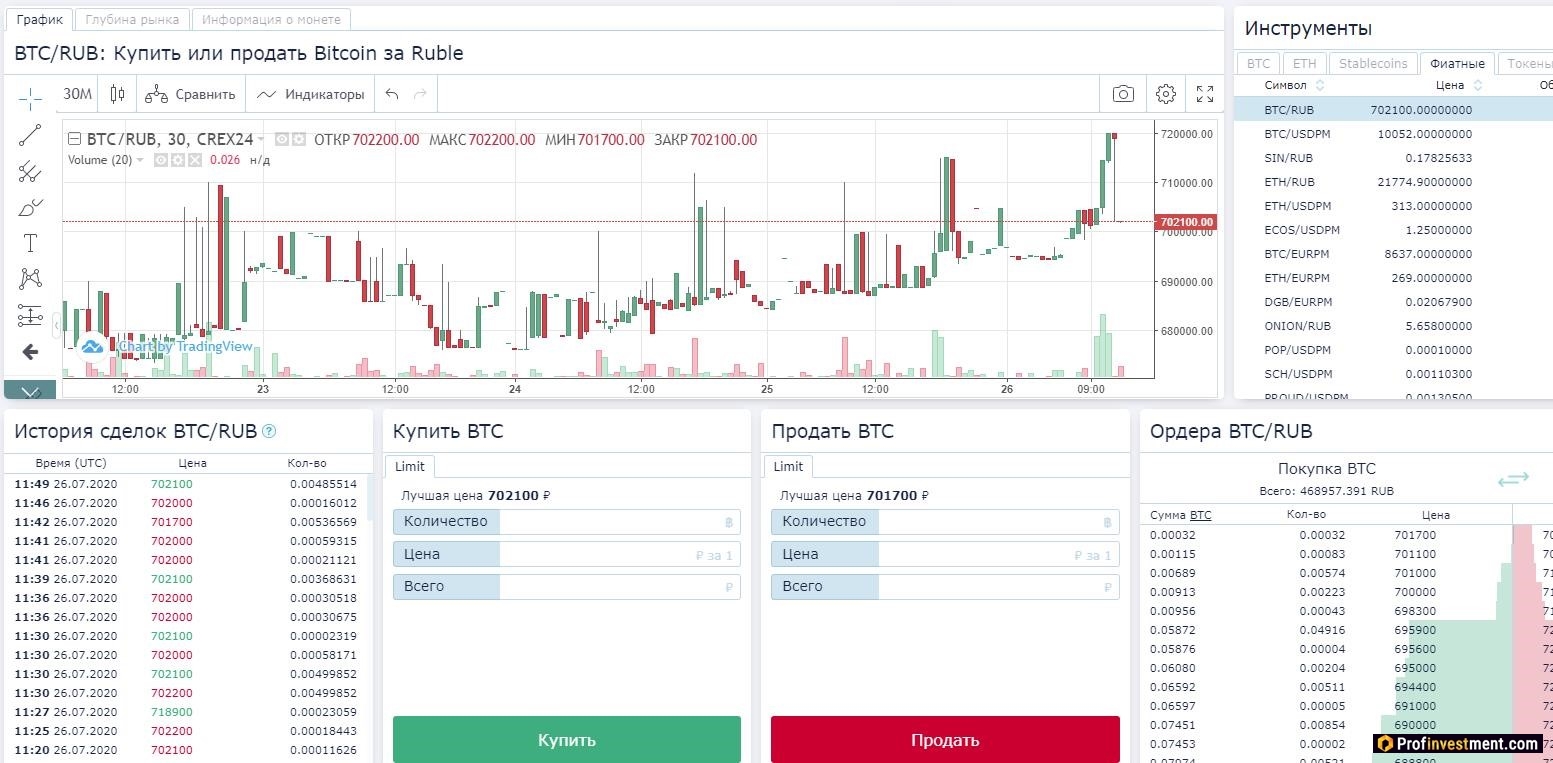
Task: Take a chart snapshot with camera icon
Action: (1123, 94)
